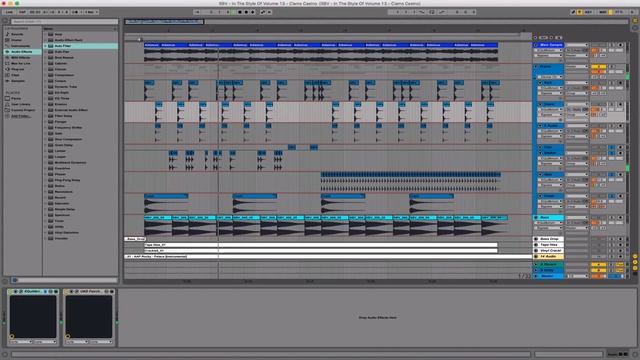Select Clips category in browser

point(22,75)
